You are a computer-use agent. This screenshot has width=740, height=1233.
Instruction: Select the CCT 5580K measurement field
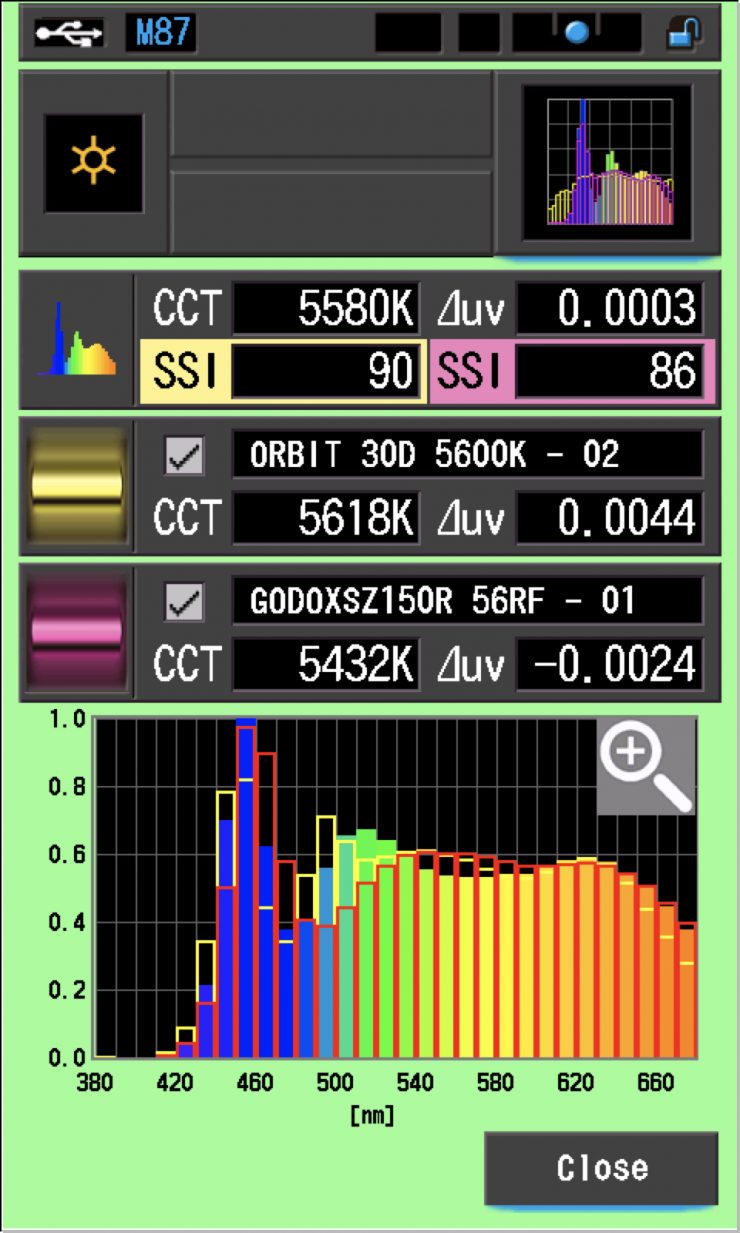click(x=326, y=311)
